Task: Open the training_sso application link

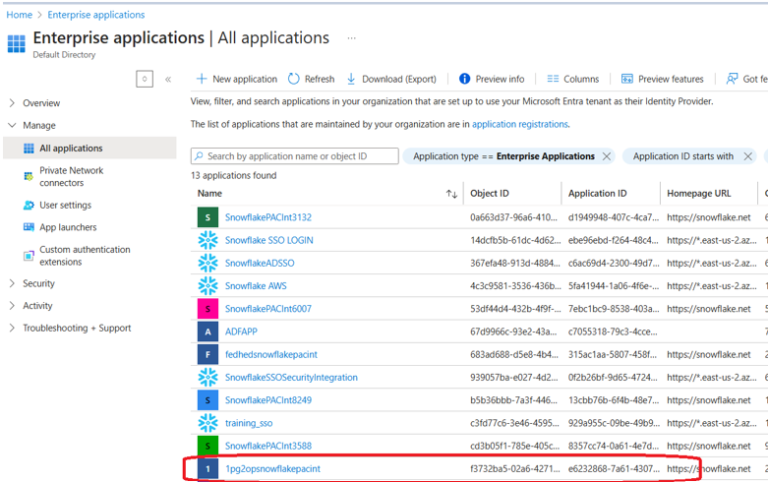Action: 248,423
